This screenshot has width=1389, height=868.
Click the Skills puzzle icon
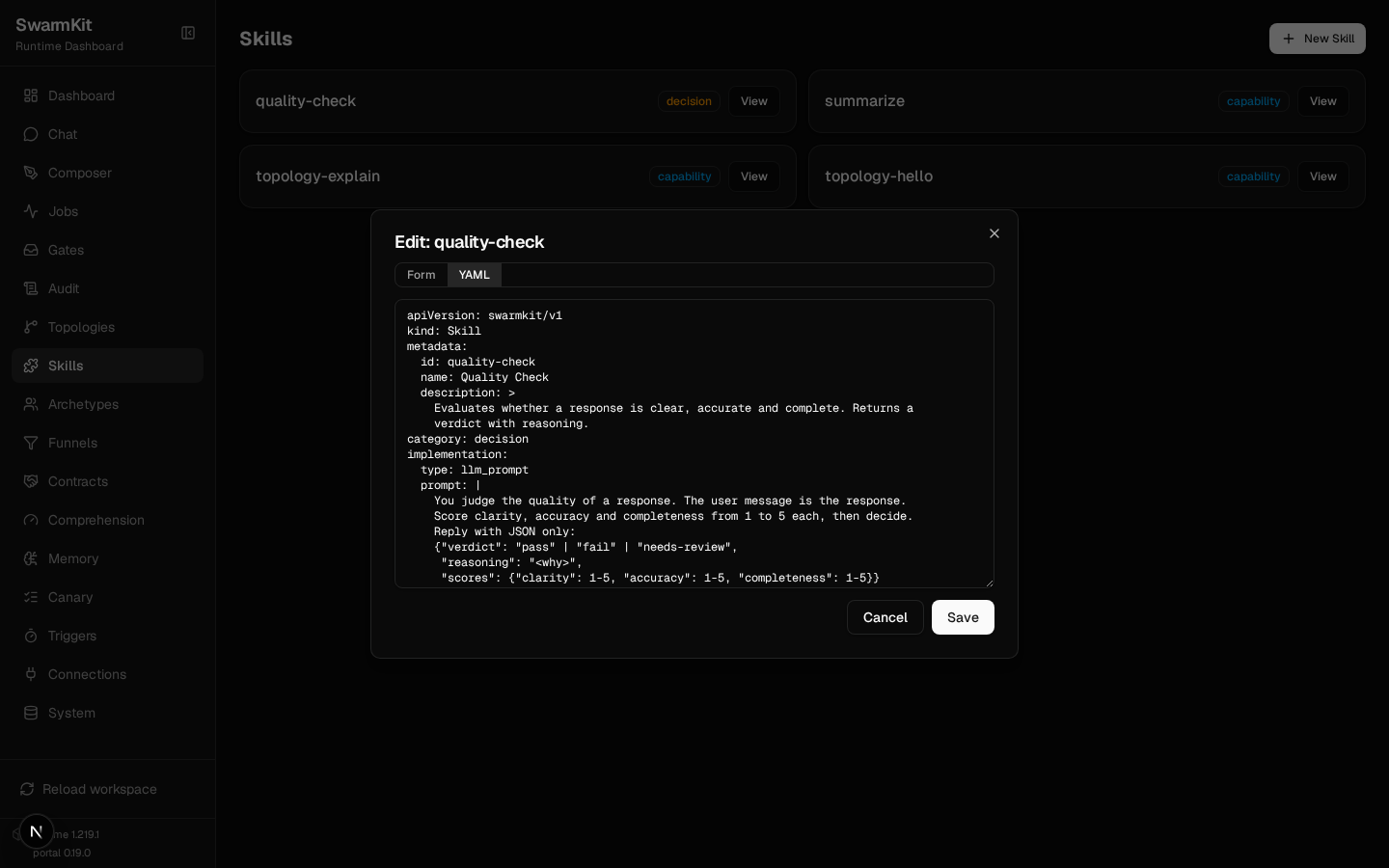pos(31,366)
